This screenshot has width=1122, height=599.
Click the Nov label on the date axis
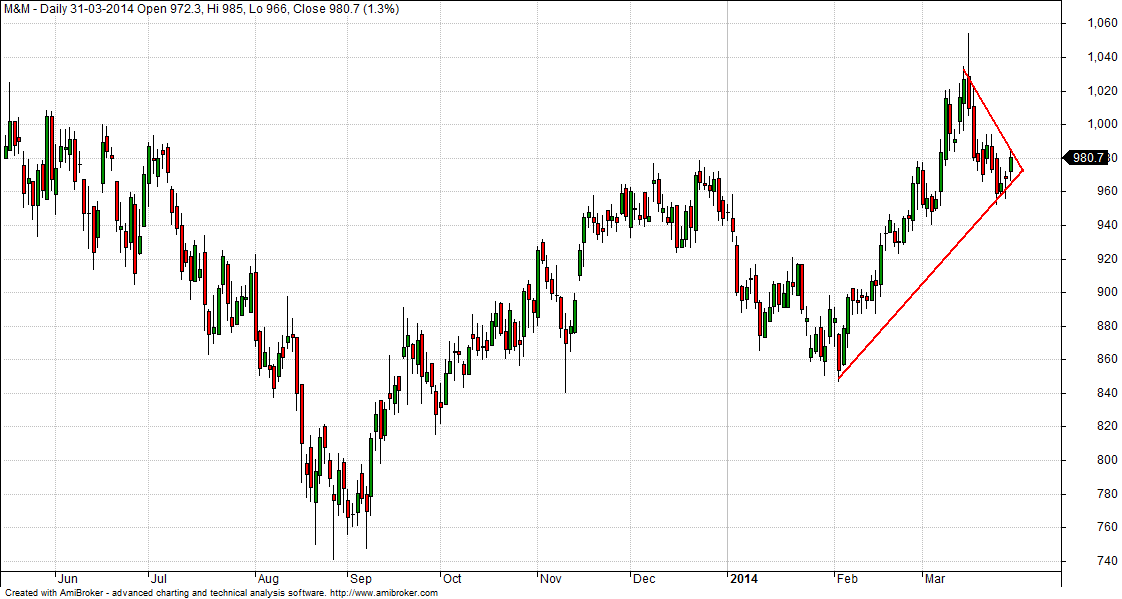[x=551, y=578]
